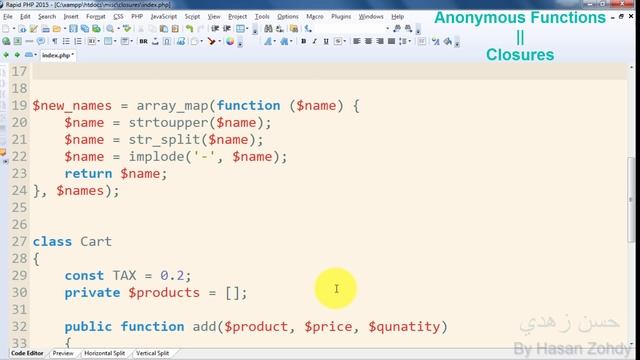Click 'return' keyword on line 23
Viewport: 640px width, 360px height.
coord(88,174)
